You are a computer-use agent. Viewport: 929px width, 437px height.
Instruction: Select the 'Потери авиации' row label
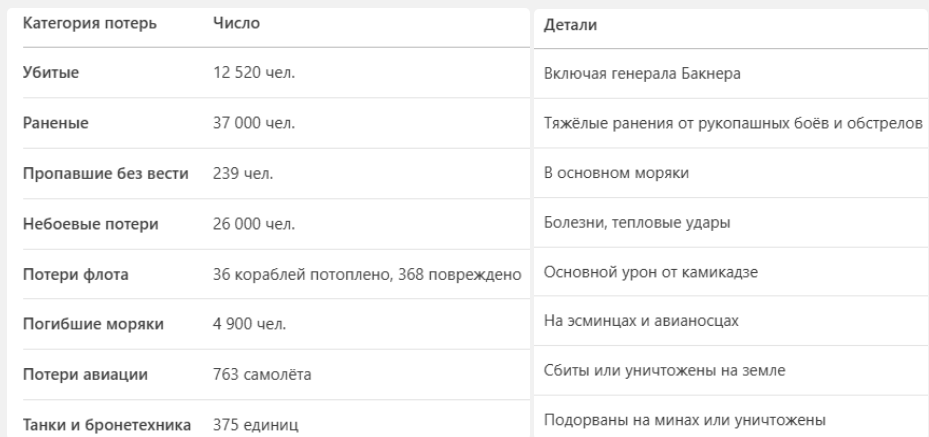coord(85,375)
